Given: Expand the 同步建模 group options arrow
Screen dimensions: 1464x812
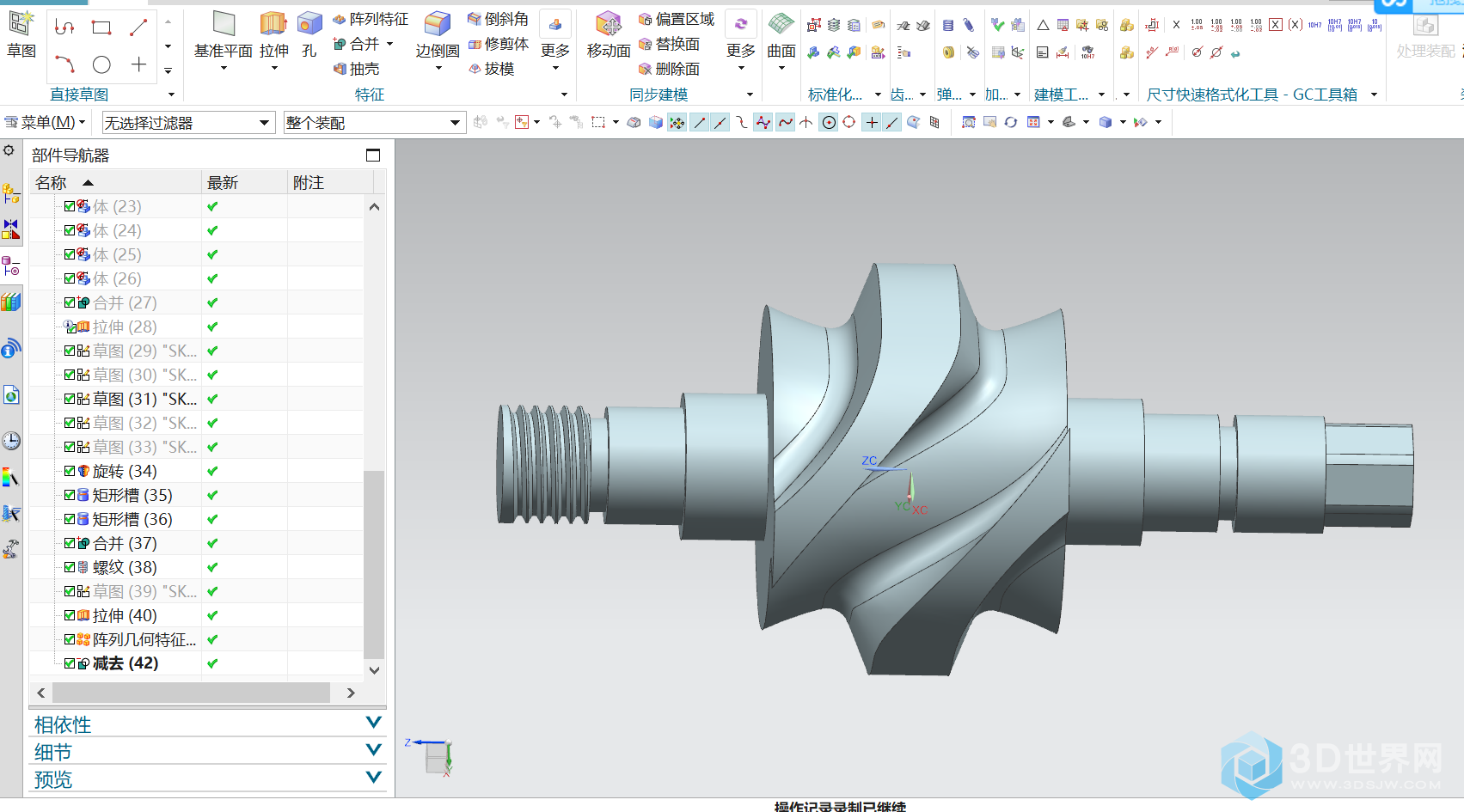Looking at the screenshot, I should click(x=750, y=95).
